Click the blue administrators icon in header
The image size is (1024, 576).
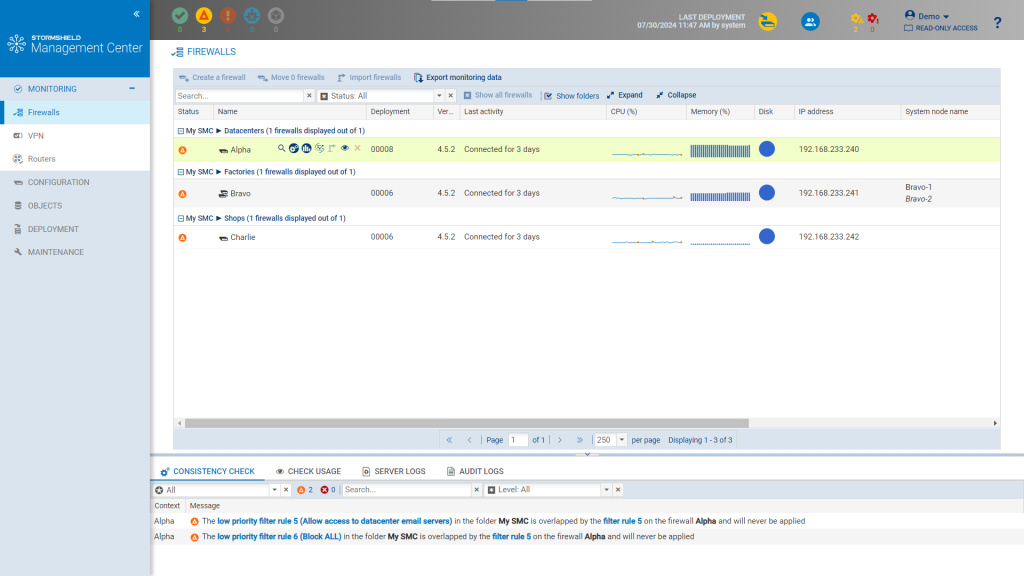pyautogui.click(x=810, y=22)
